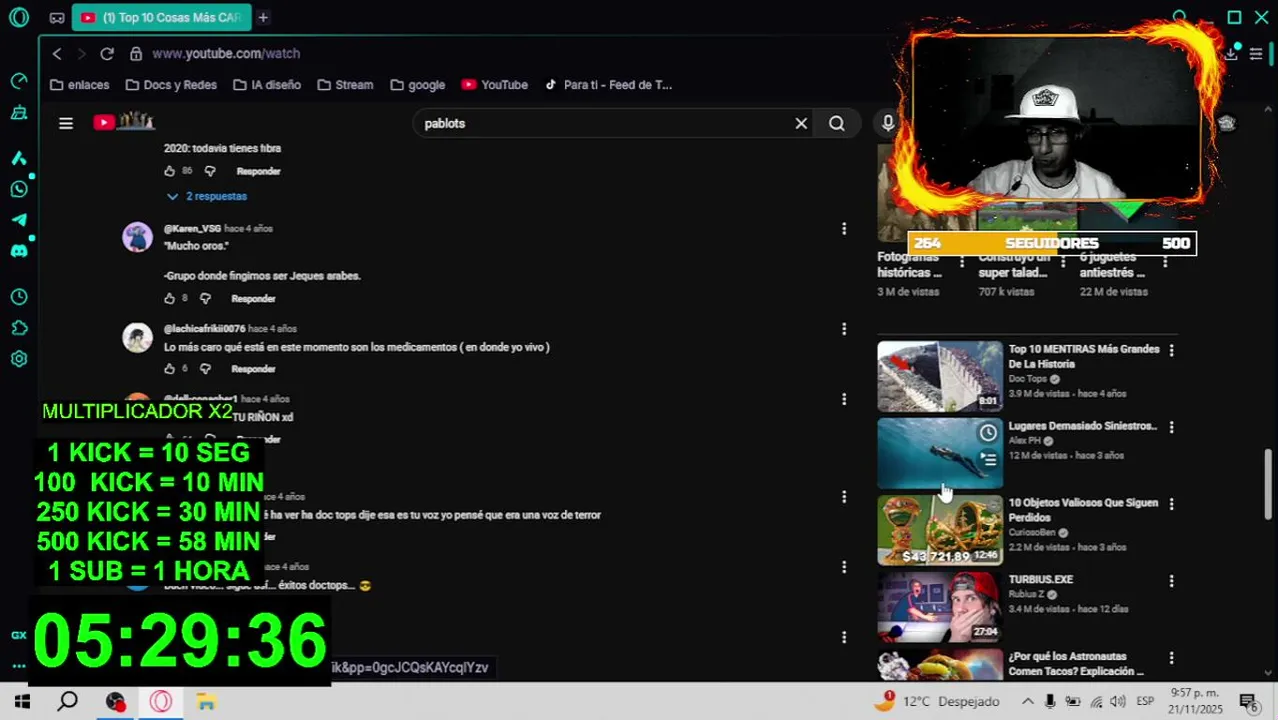
Task: Open menu for TURBIUS.EXE video
Action: (x=1171, y=581)
